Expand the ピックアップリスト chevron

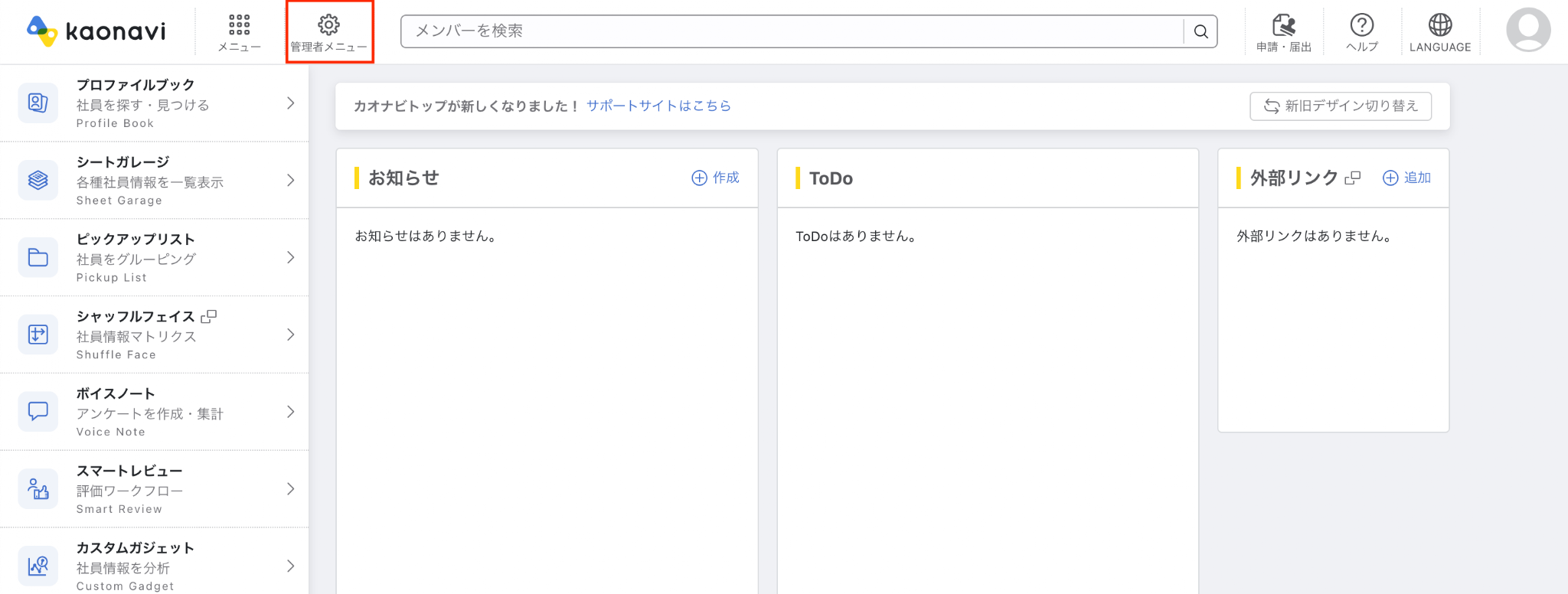pyautogui.click(x=291, y=257)
